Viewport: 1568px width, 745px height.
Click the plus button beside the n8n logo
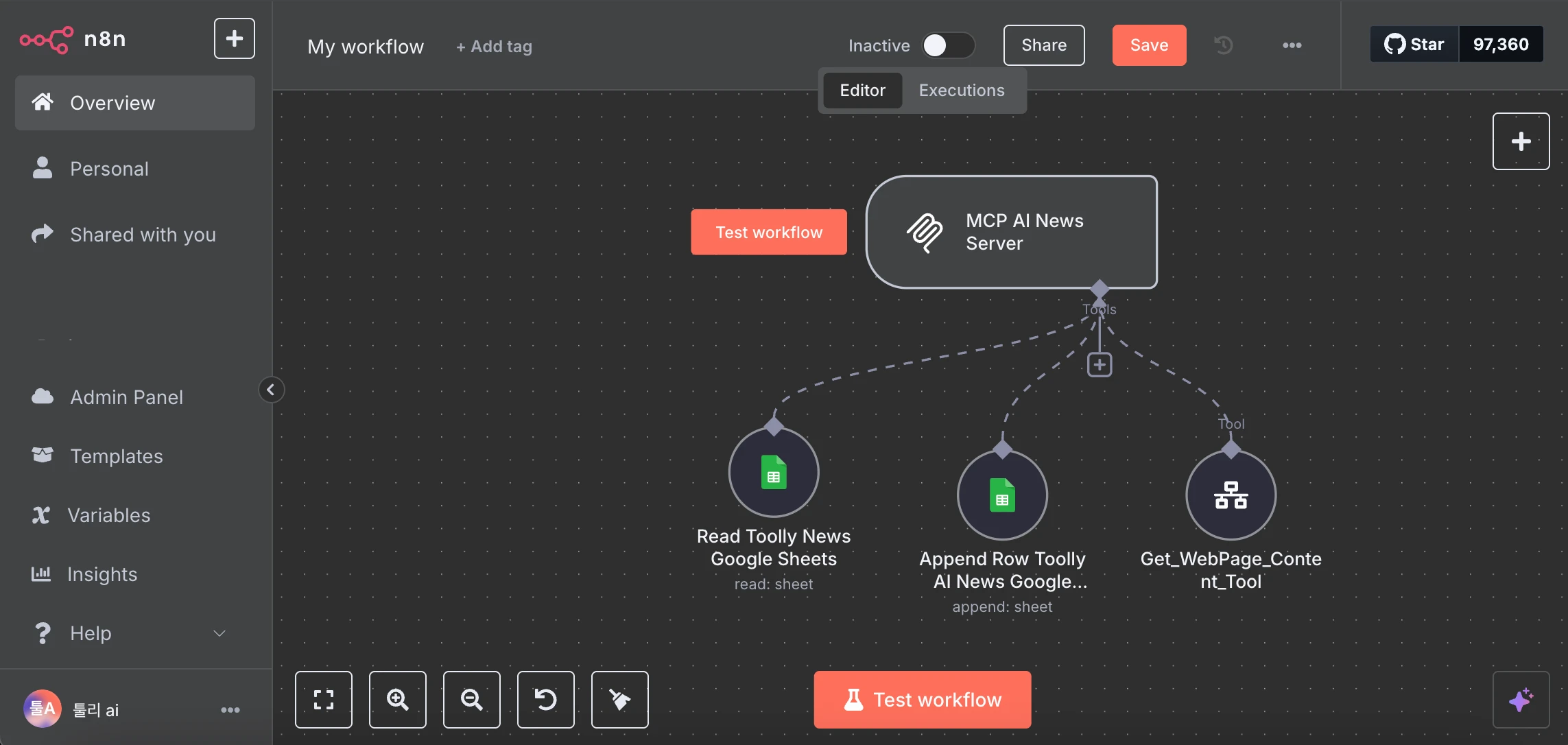point(235,38)
